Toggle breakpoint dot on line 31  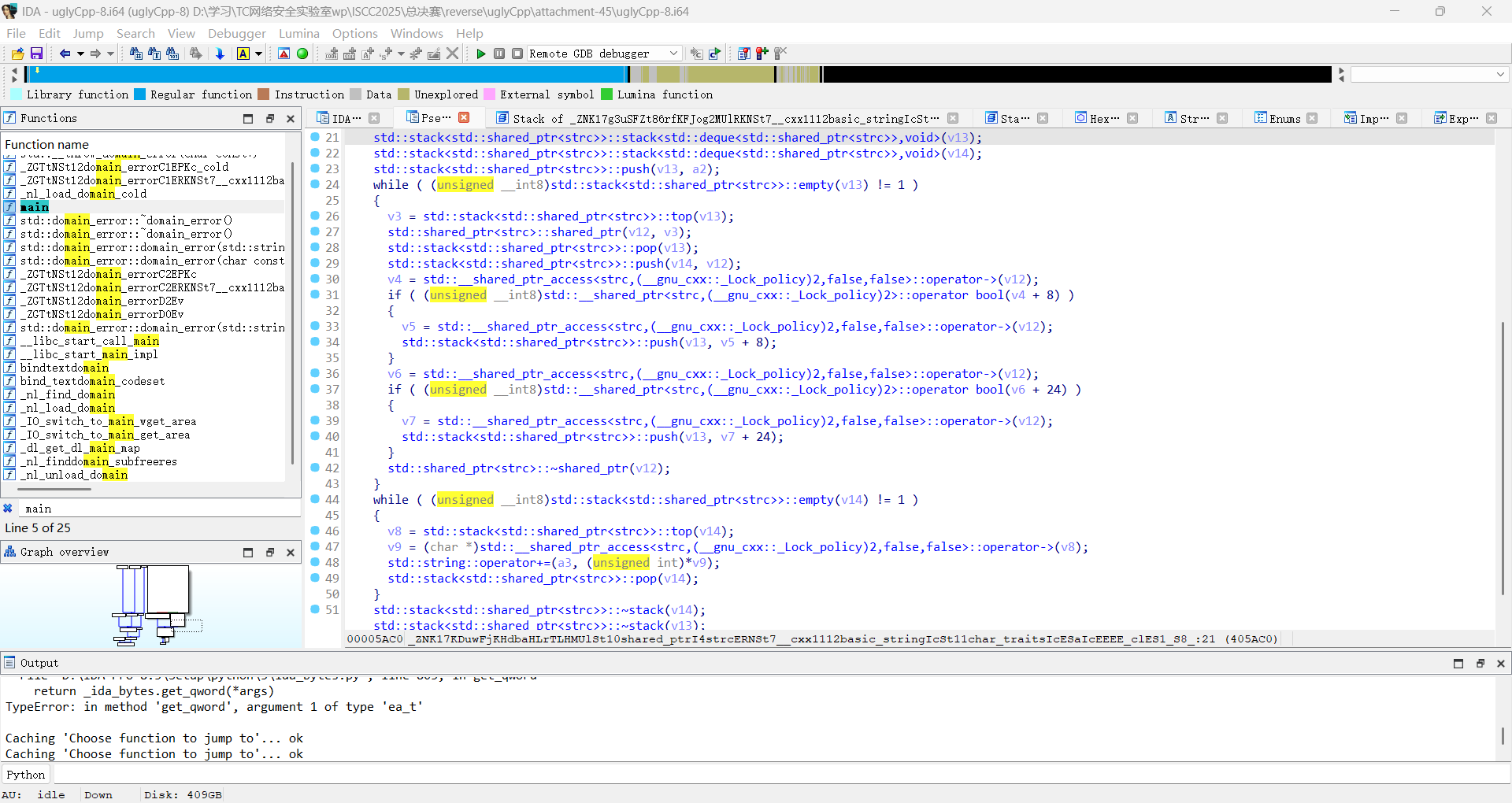click(315, 294)
